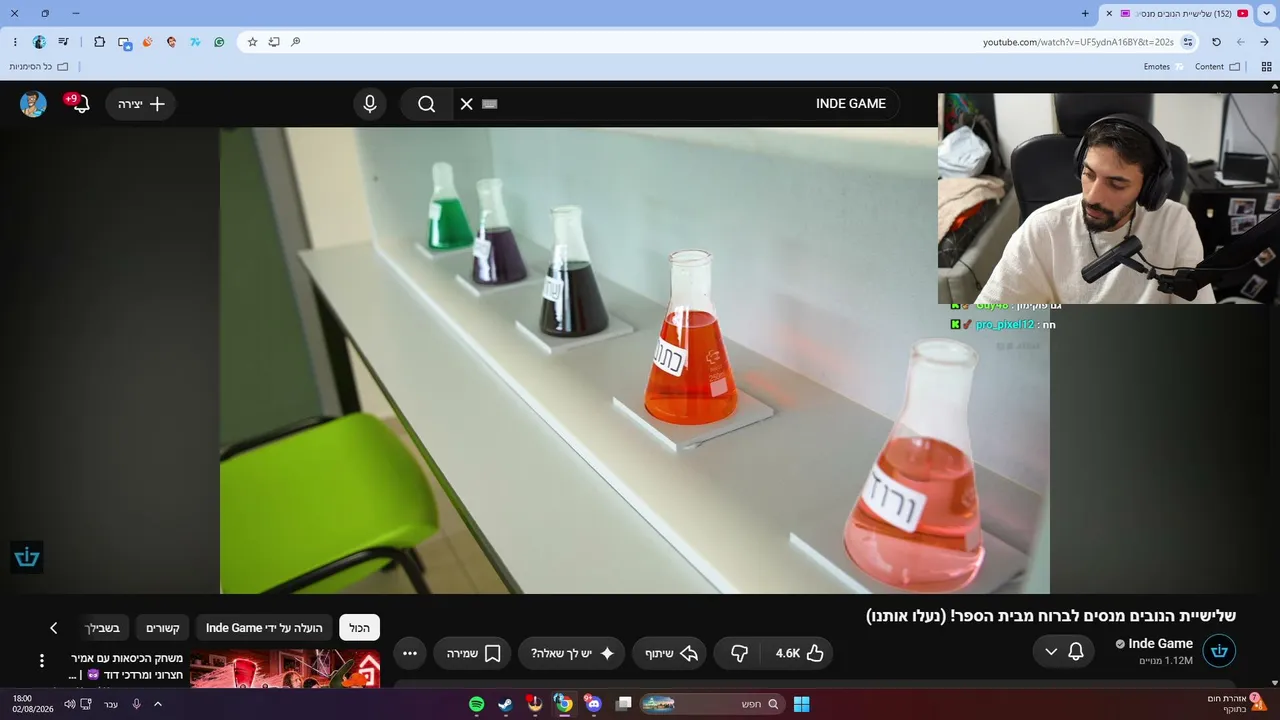Click the system tray microphone icon
Image resolution: width=1280 pixels, height=720 pixels.
136,704
